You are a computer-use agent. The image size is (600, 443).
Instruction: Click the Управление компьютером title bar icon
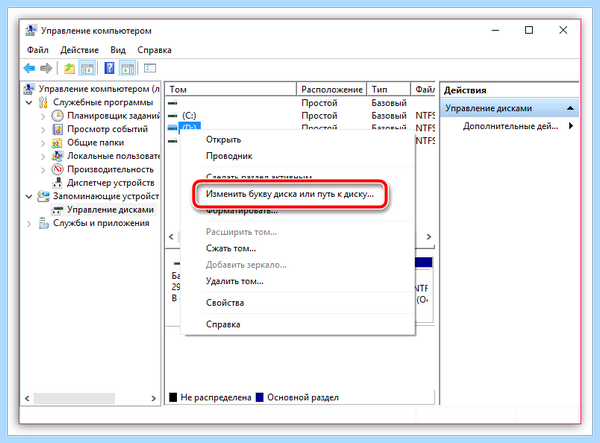click(31, 30)
